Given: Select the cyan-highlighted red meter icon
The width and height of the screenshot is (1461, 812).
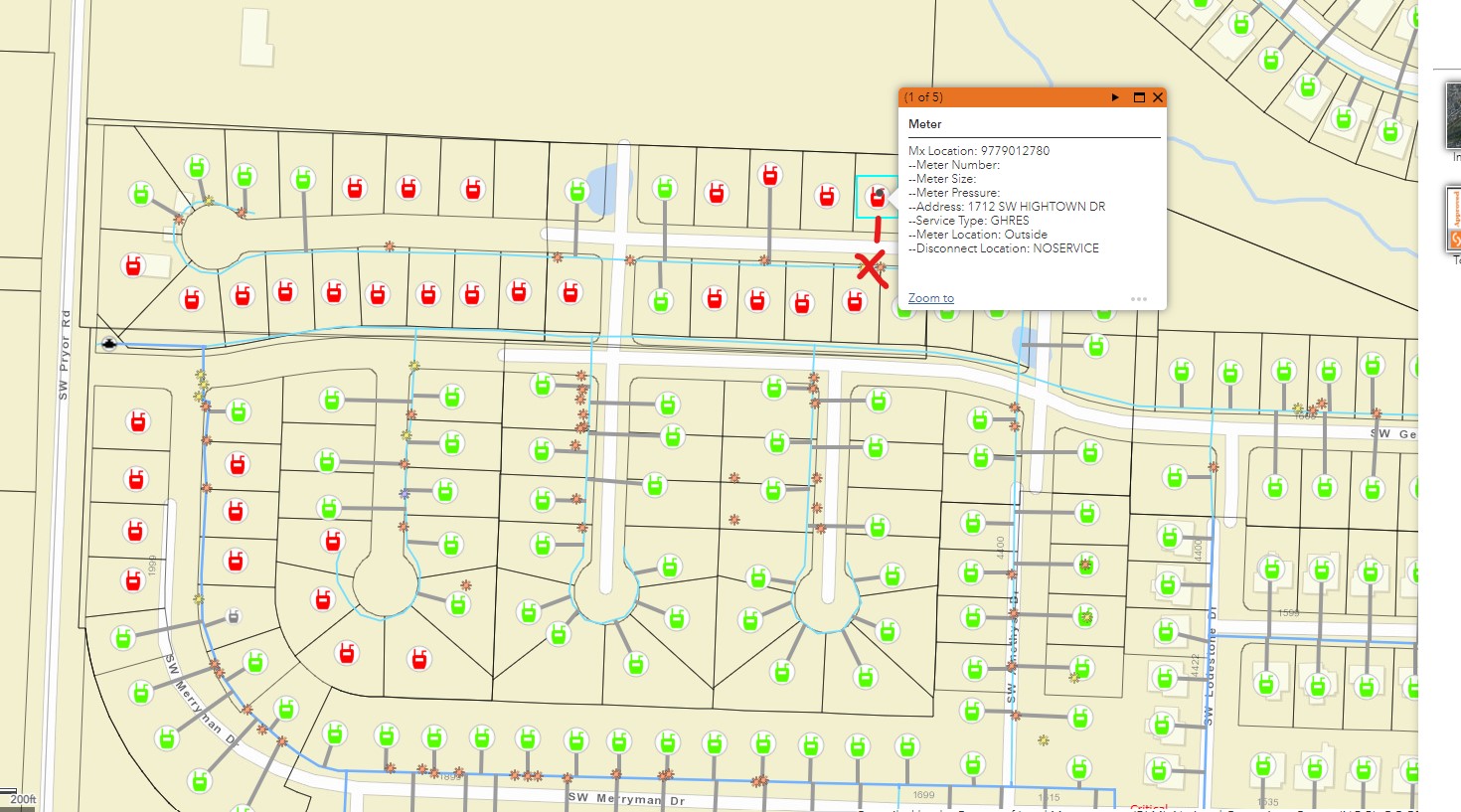Looking at the screenshot, I should [876, 198].
